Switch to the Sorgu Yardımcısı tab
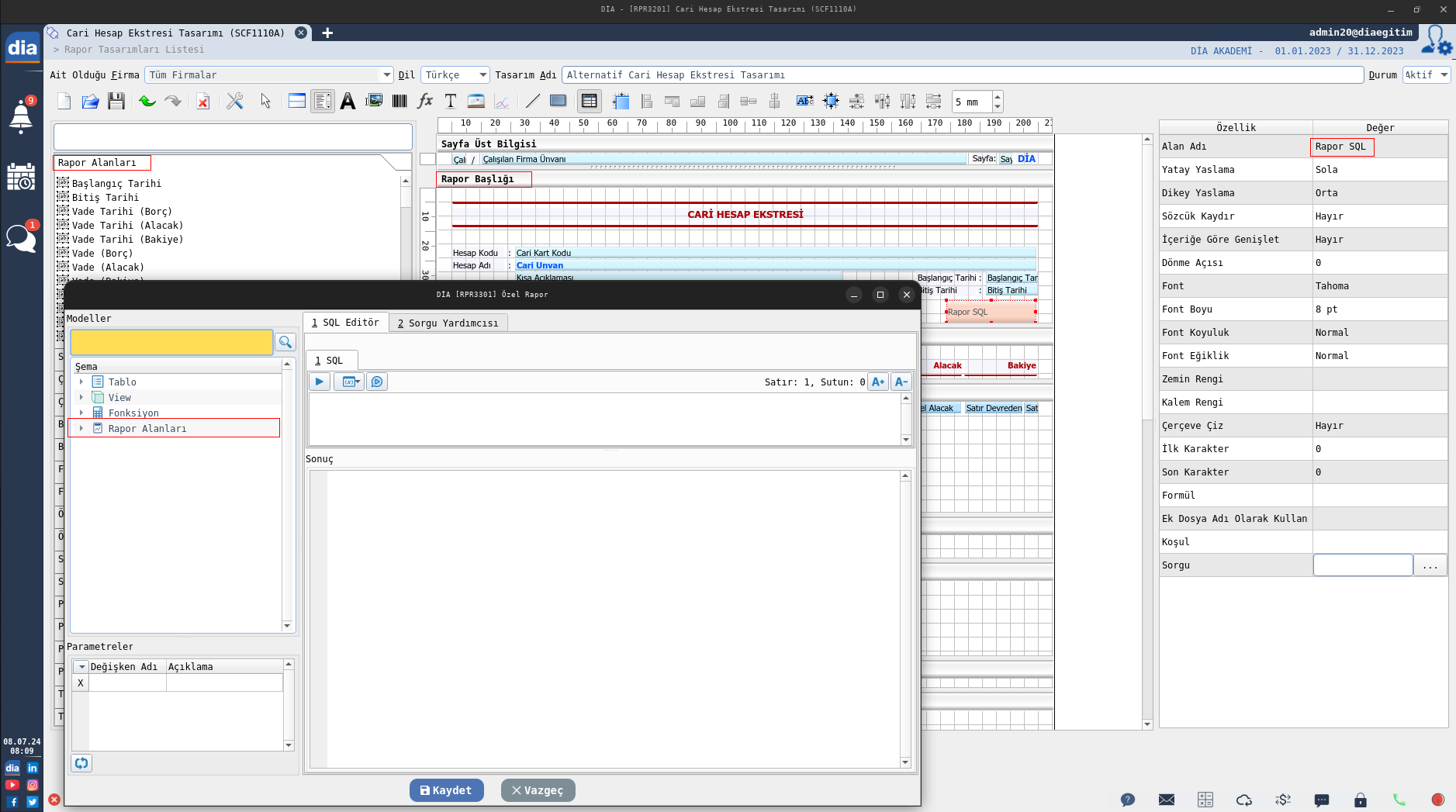This screenshot has width=1456, height=812. [448, 323]
